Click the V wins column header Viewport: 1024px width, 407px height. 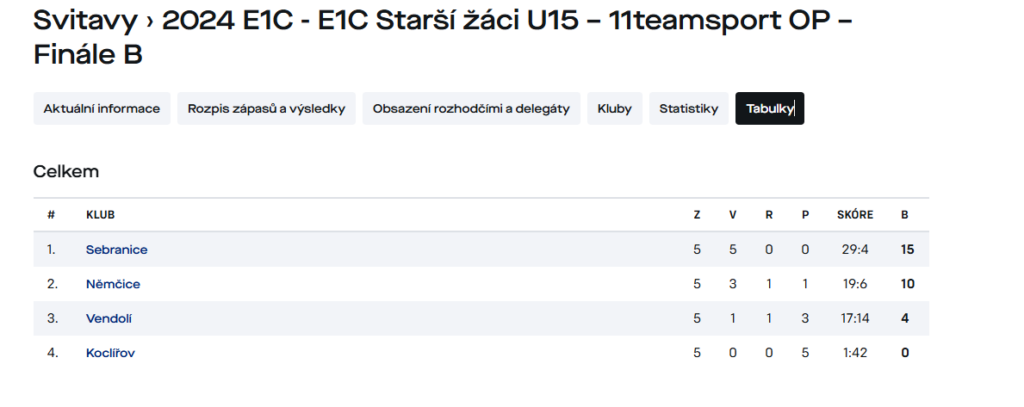(733, 215)
